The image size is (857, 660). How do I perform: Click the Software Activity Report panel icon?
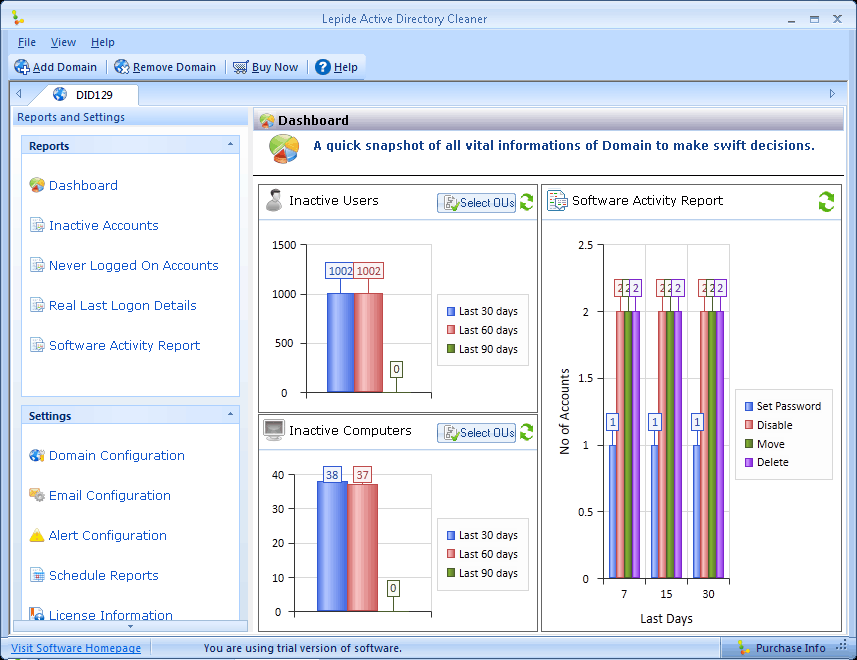(557, 201)
